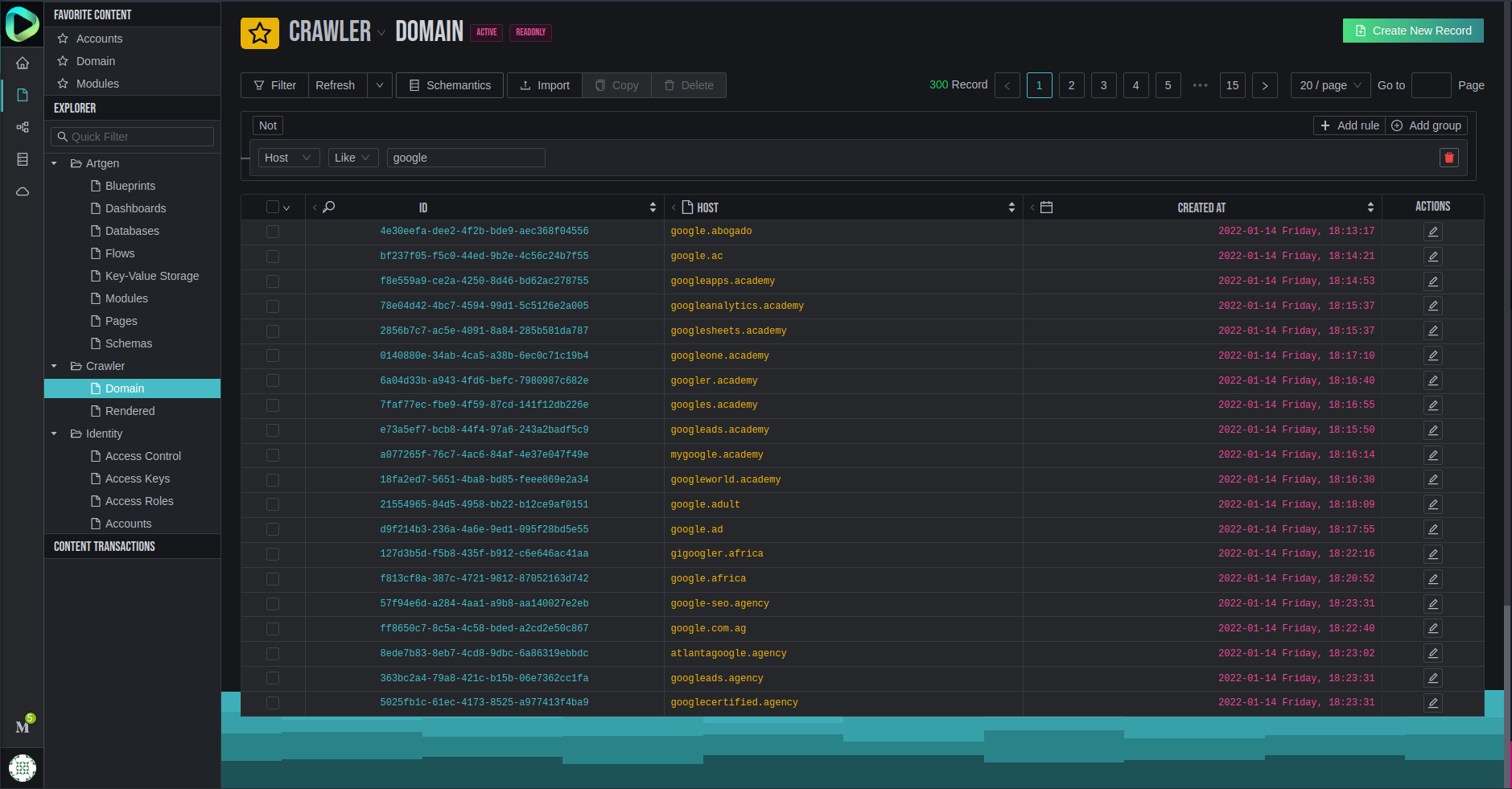The image size is (1512, 789).
Task: Check the box for the google.ac row
Action: 273,257
